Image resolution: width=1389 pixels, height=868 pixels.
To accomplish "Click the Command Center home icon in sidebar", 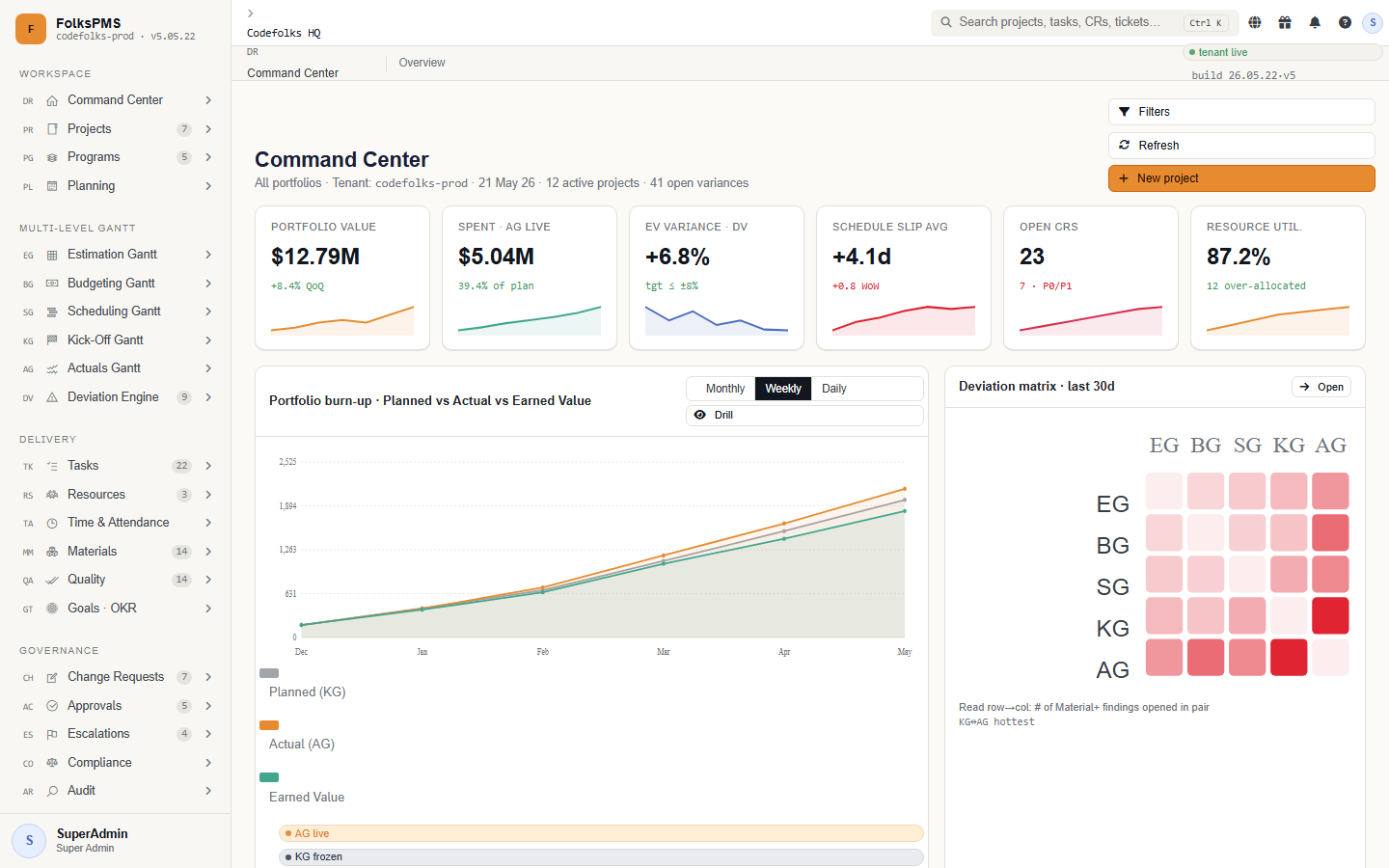I will pyautogui.click(x=52, y=100).
